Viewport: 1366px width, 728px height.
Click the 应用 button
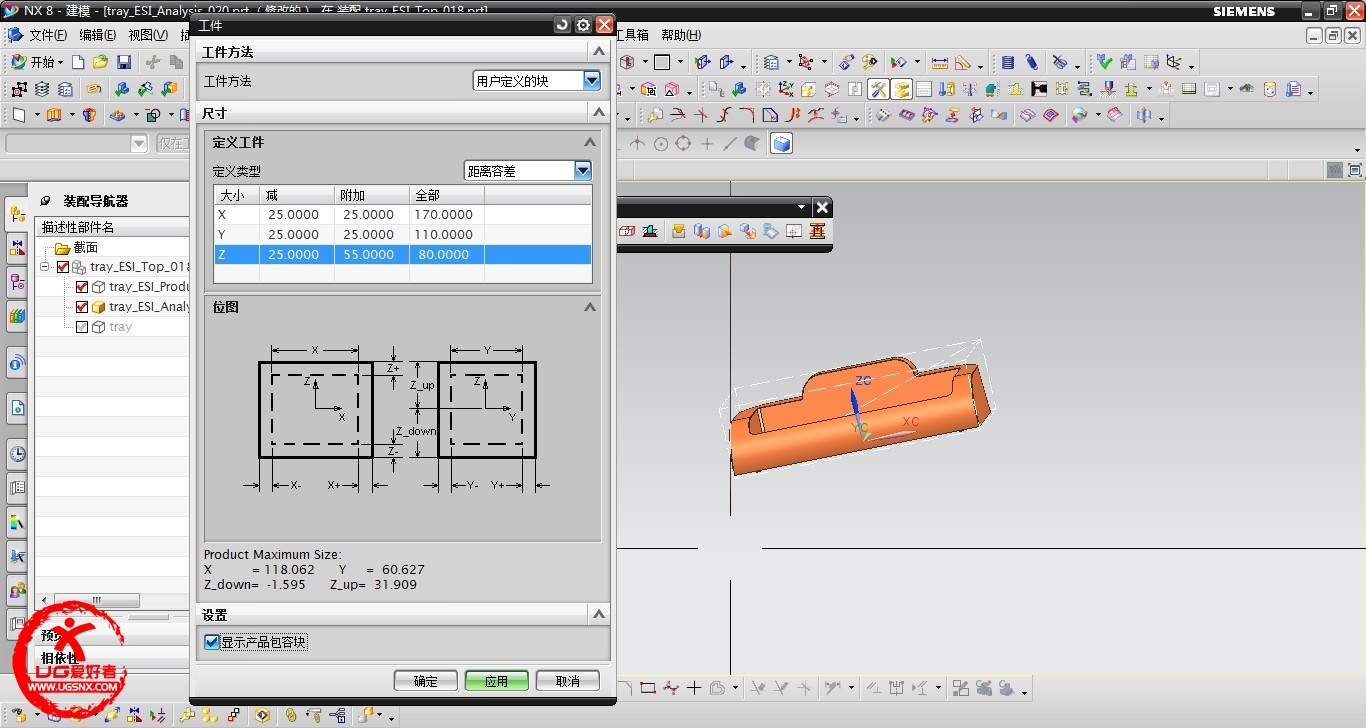[496, 681]
